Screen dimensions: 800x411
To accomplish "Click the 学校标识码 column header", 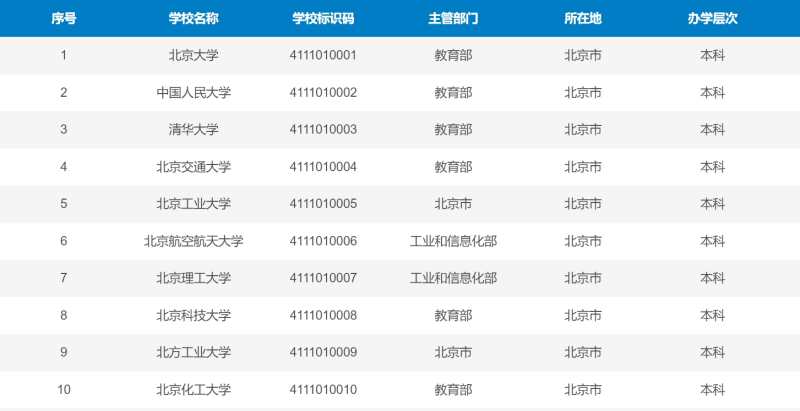I will (x=323, y=18).
